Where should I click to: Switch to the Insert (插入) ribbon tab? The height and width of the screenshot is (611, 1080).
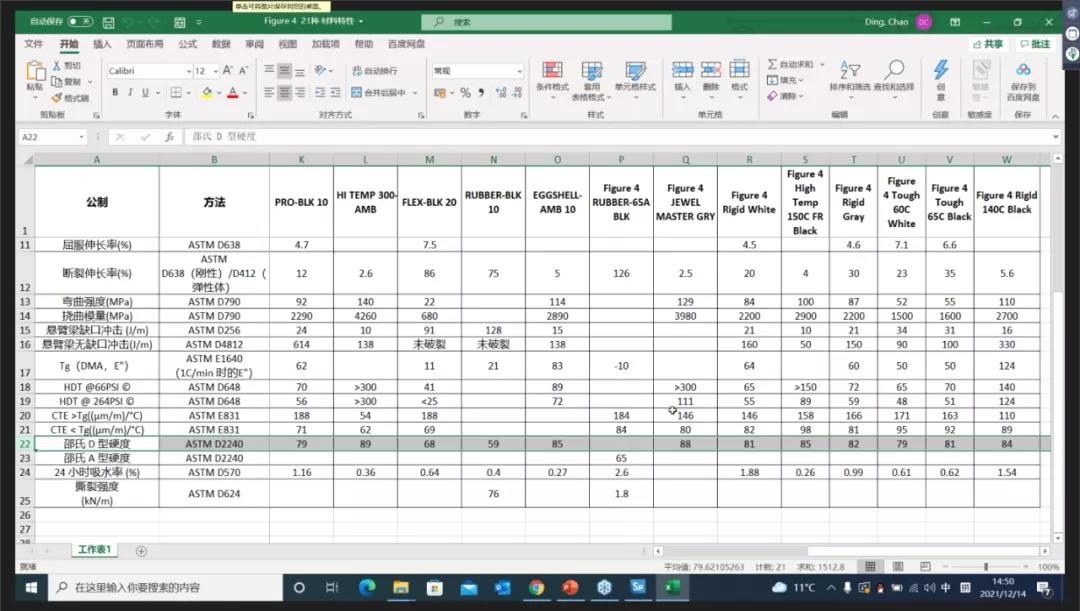tap(102, 44)
